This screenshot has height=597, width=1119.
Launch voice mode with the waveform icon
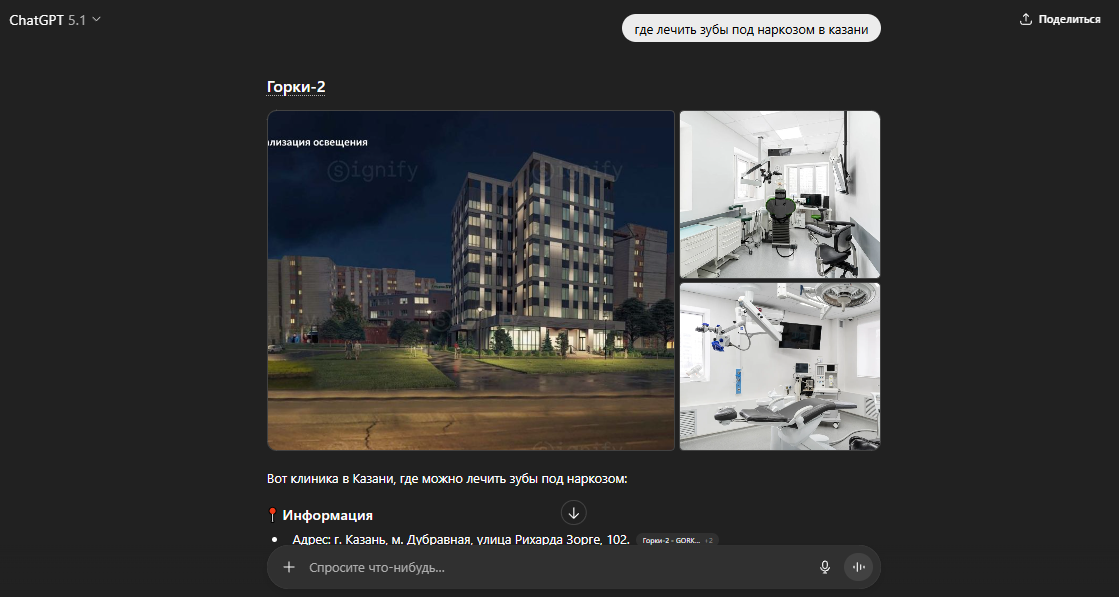click(859, 568)
